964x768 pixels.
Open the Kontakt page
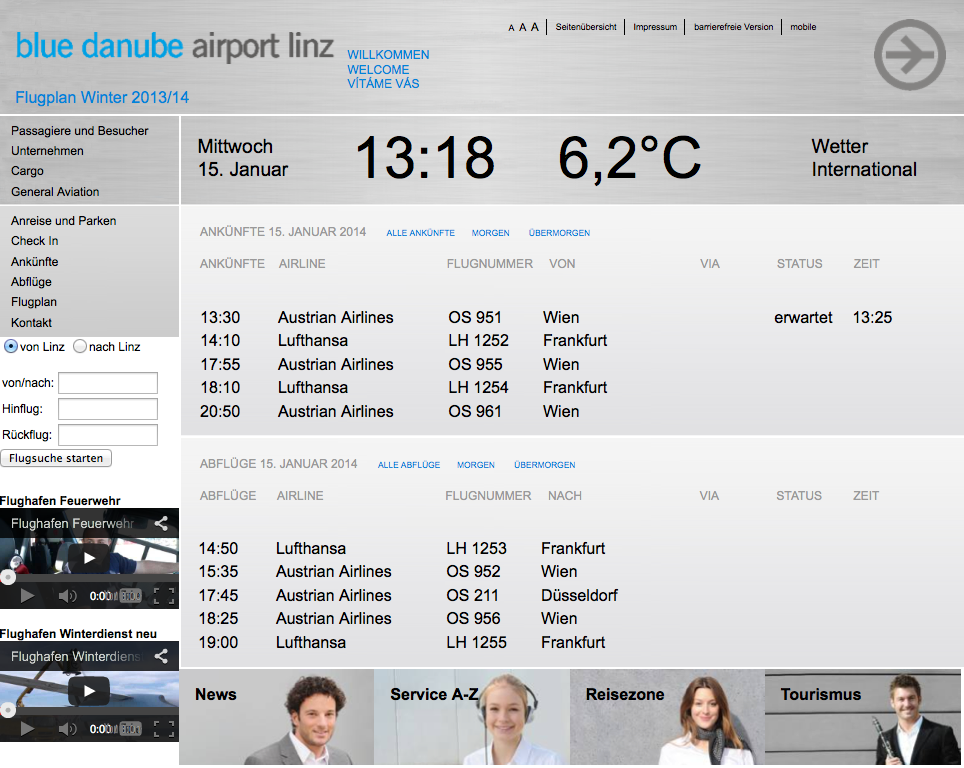tap(31, 323)
